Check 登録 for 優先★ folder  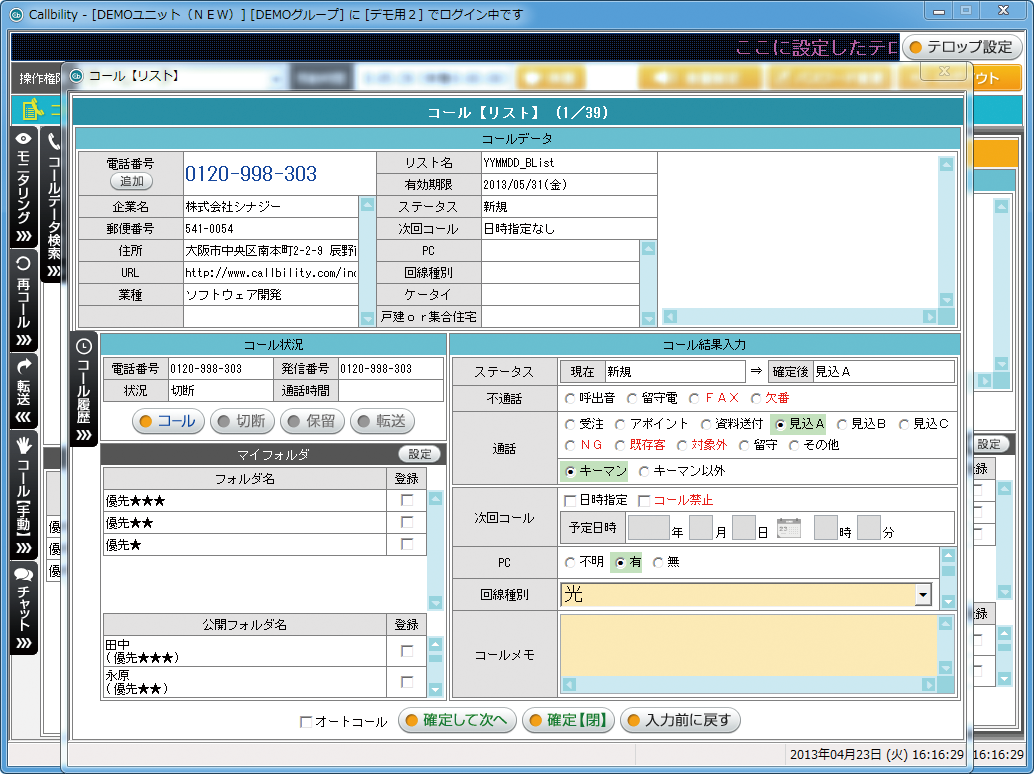point(407,544)
